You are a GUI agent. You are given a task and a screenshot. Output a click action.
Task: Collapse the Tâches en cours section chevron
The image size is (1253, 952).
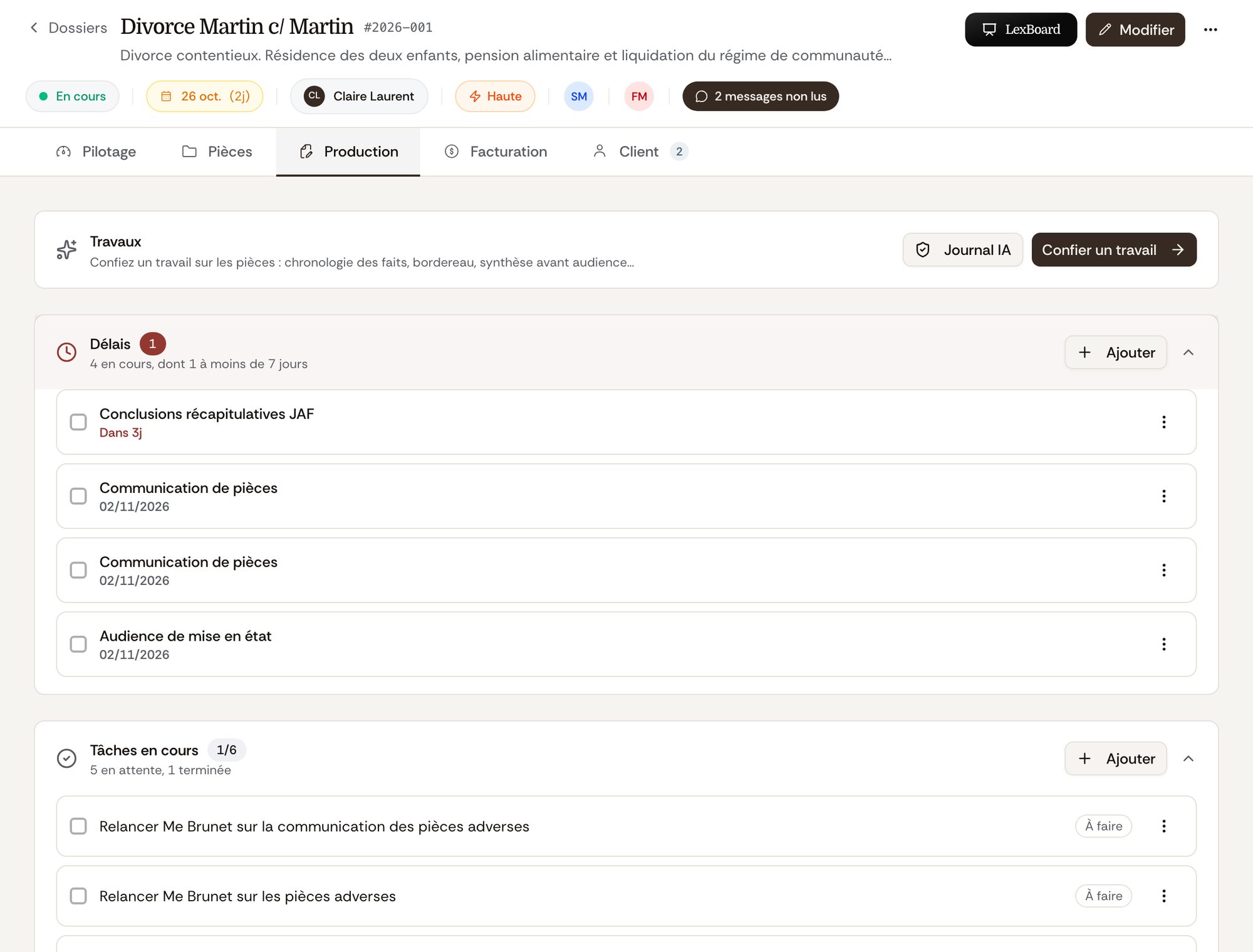coord(1188,758)
